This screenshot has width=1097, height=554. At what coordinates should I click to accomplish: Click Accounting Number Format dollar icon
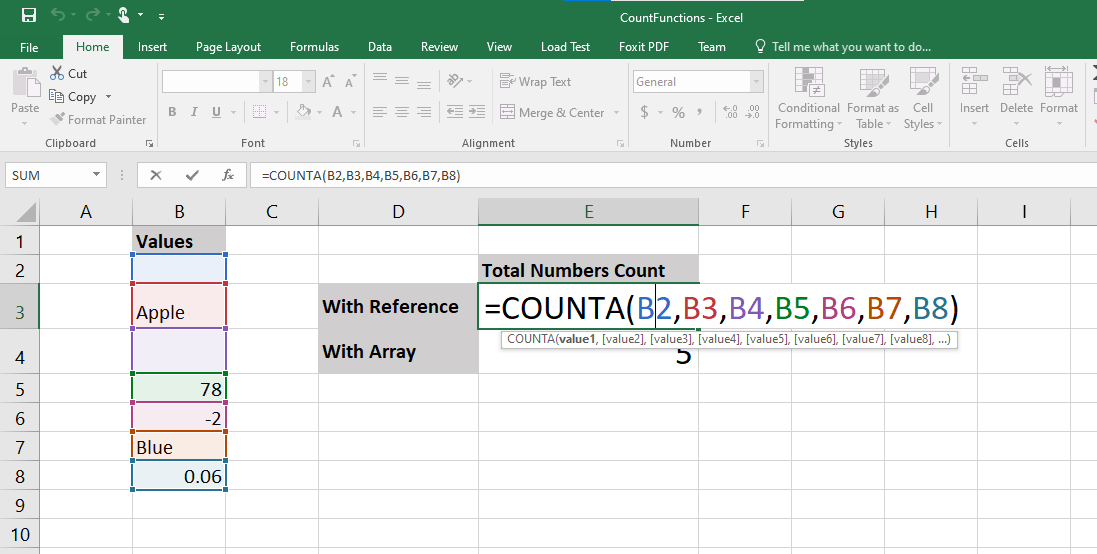tap(644, 112)
